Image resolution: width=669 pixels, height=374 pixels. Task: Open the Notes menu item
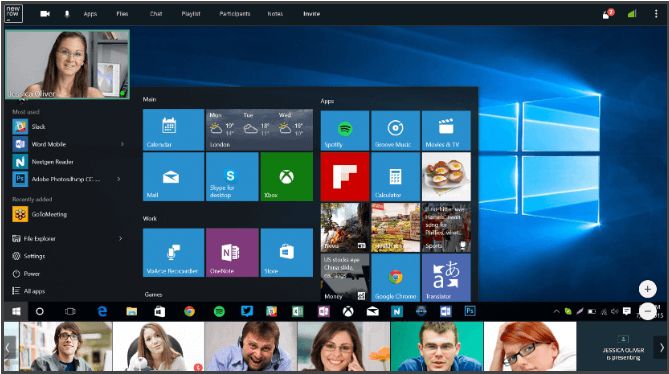[x=275, y=14]
